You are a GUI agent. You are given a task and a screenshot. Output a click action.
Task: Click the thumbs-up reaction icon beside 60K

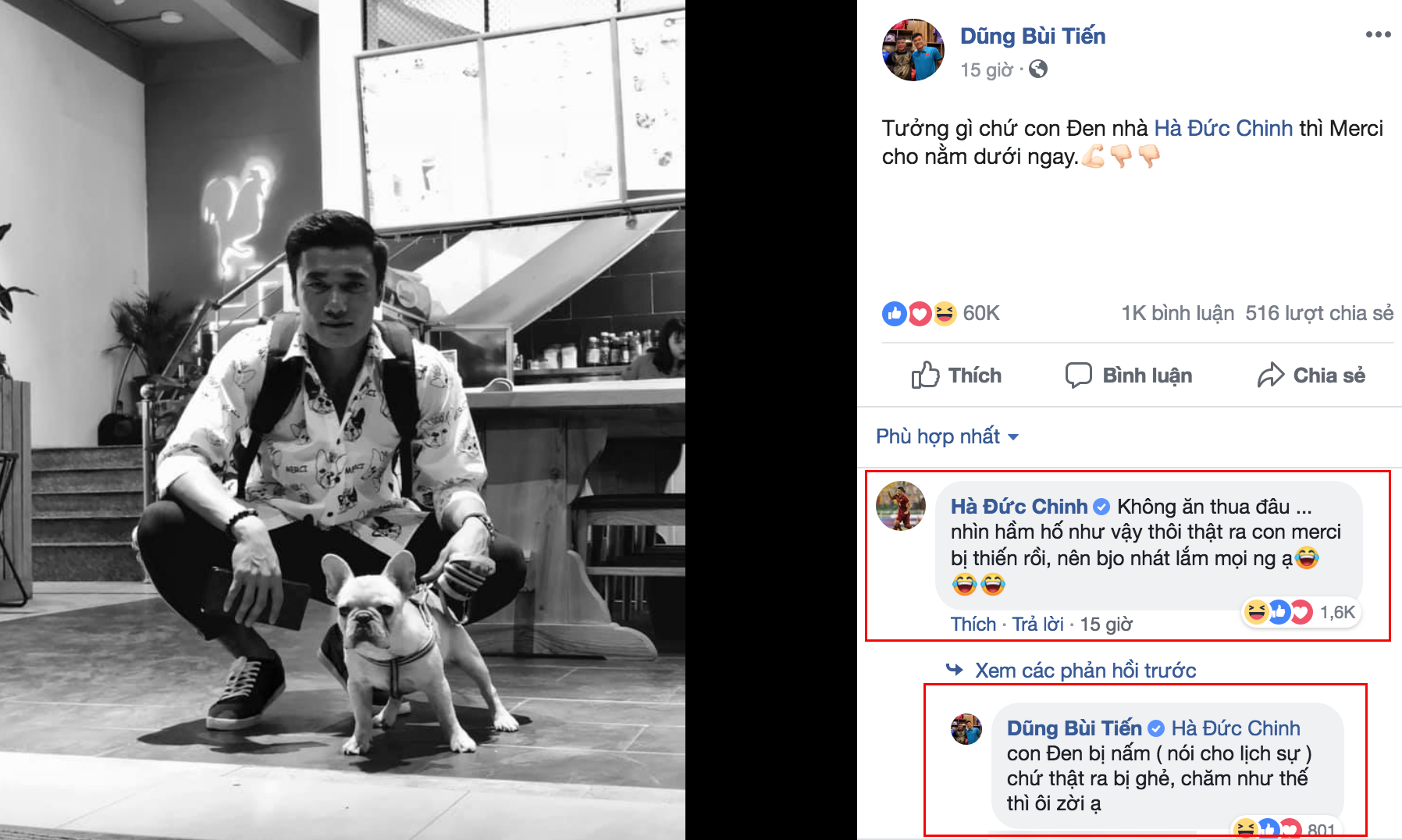click(x=894, y=314)
